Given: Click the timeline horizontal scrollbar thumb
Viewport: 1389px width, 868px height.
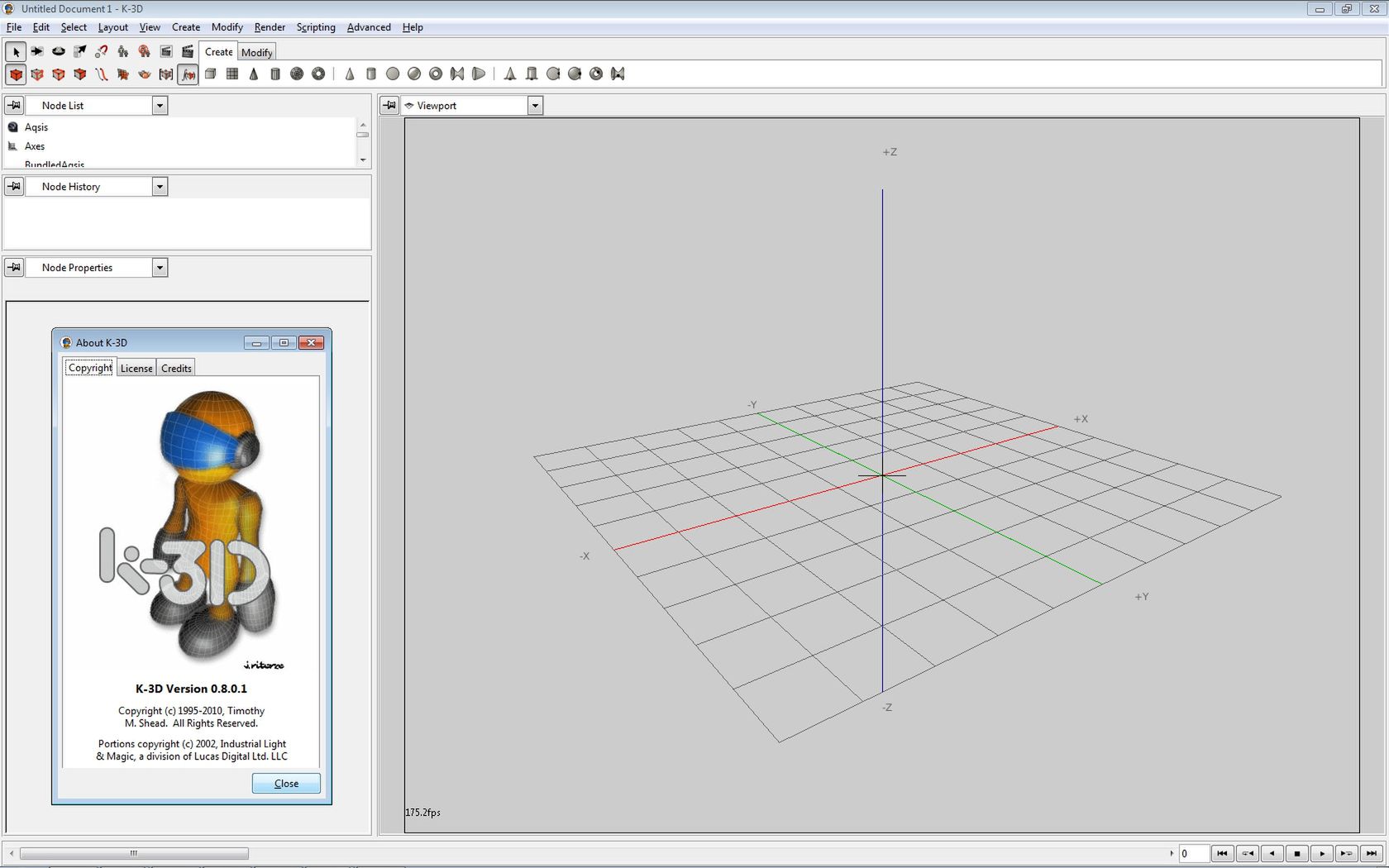Looking at the screenshot, I should click(x=134, y=853).
